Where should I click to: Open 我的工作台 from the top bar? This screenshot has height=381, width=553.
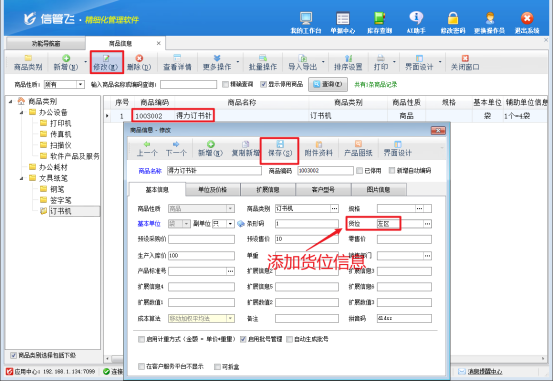coord(306,23)
